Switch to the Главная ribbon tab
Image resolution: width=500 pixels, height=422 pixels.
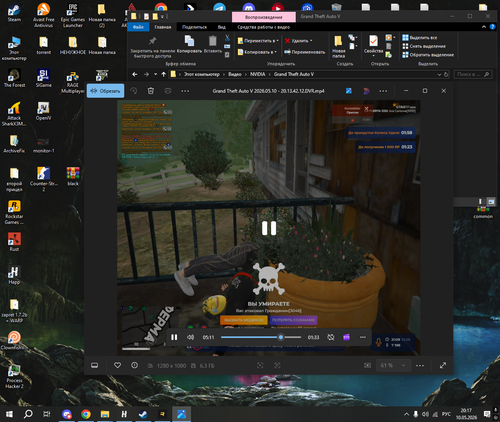tap(163, 27)
